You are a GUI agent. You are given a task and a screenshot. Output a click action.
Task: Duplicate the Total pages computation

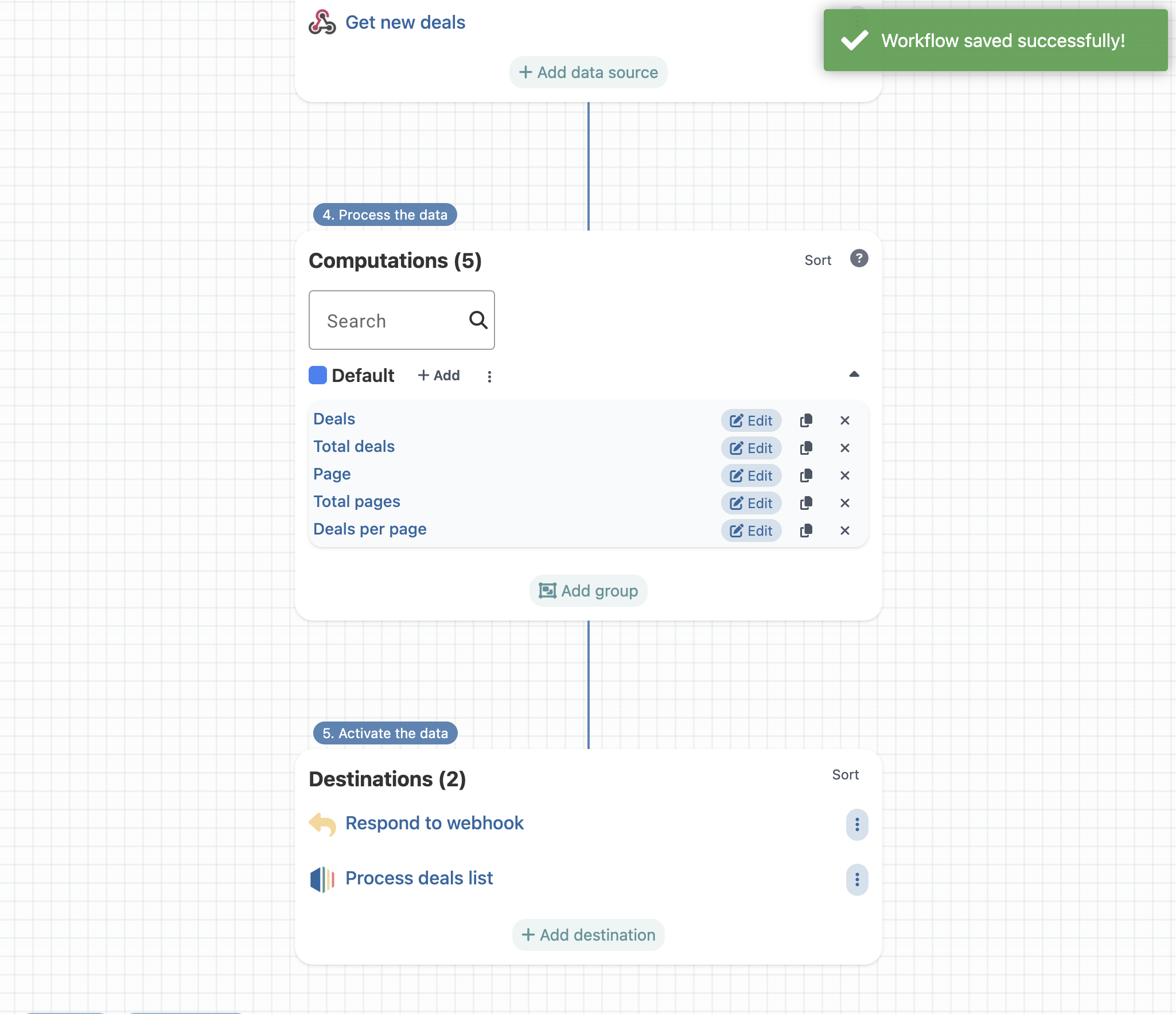click(x=806, y=503)
